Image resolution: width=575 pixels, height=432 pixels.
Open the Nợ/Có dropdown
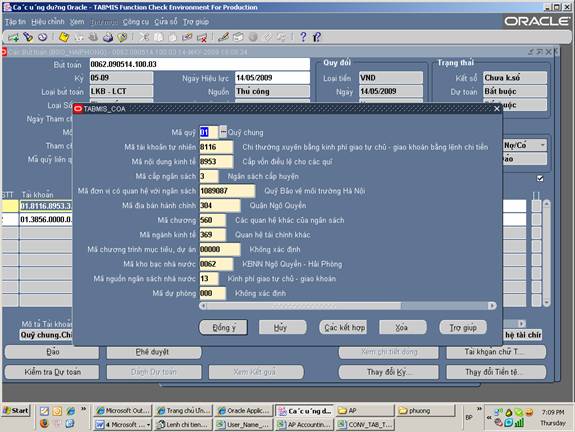click(542, 145)
